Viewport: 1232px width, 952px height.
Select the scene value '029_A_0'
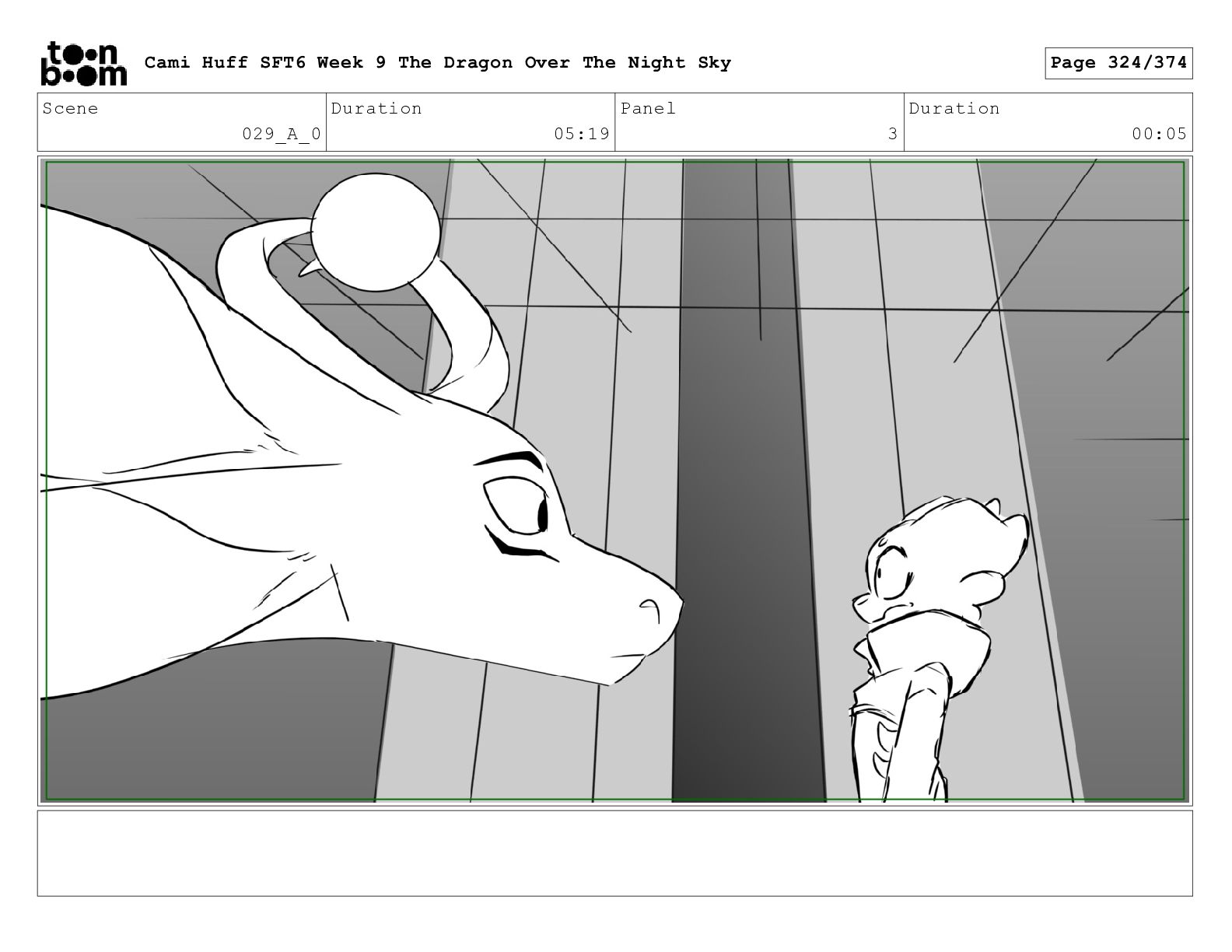pos(282,134)
